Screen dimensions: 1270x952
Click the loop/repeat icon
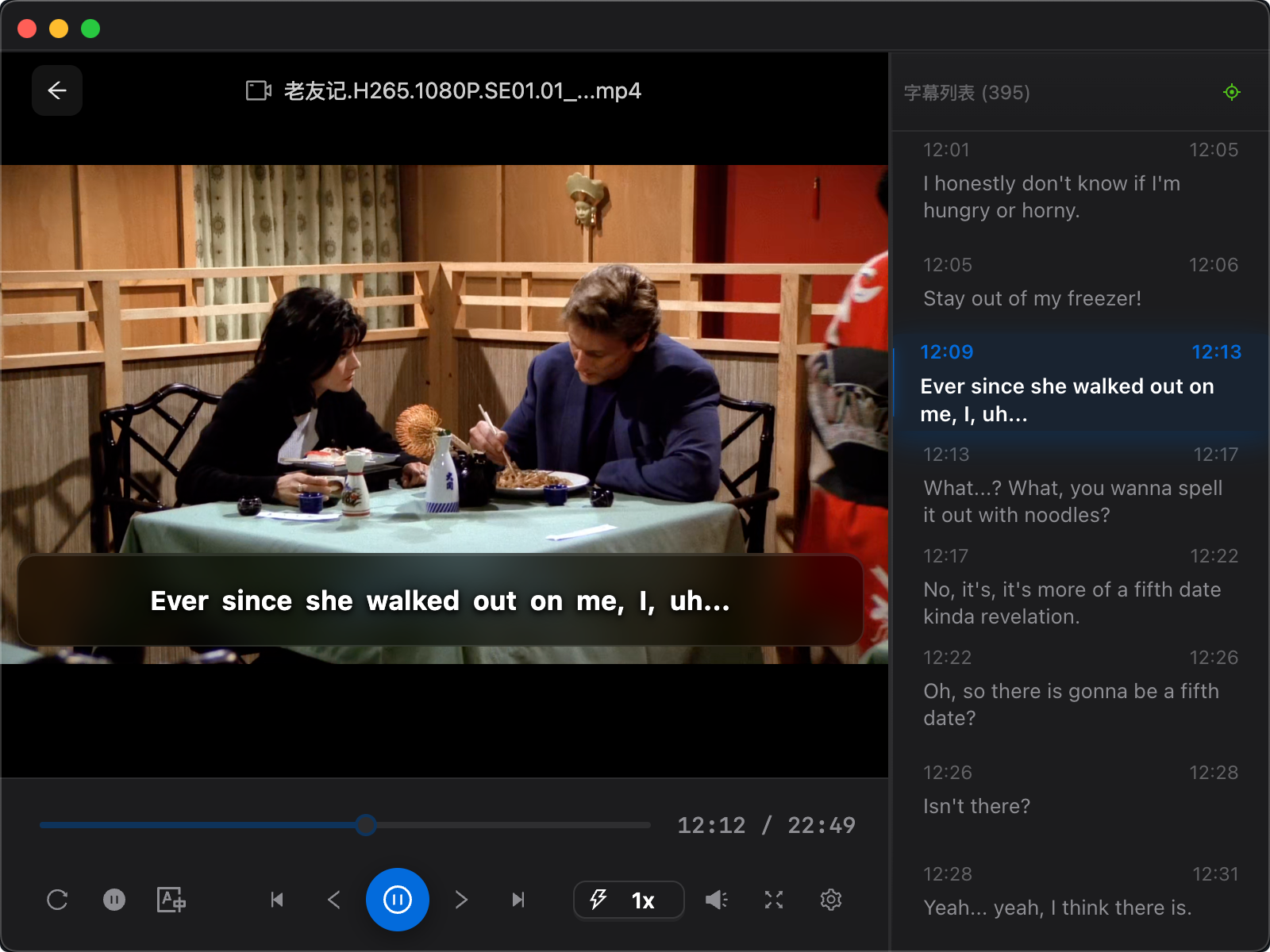(x=57, y=900)
